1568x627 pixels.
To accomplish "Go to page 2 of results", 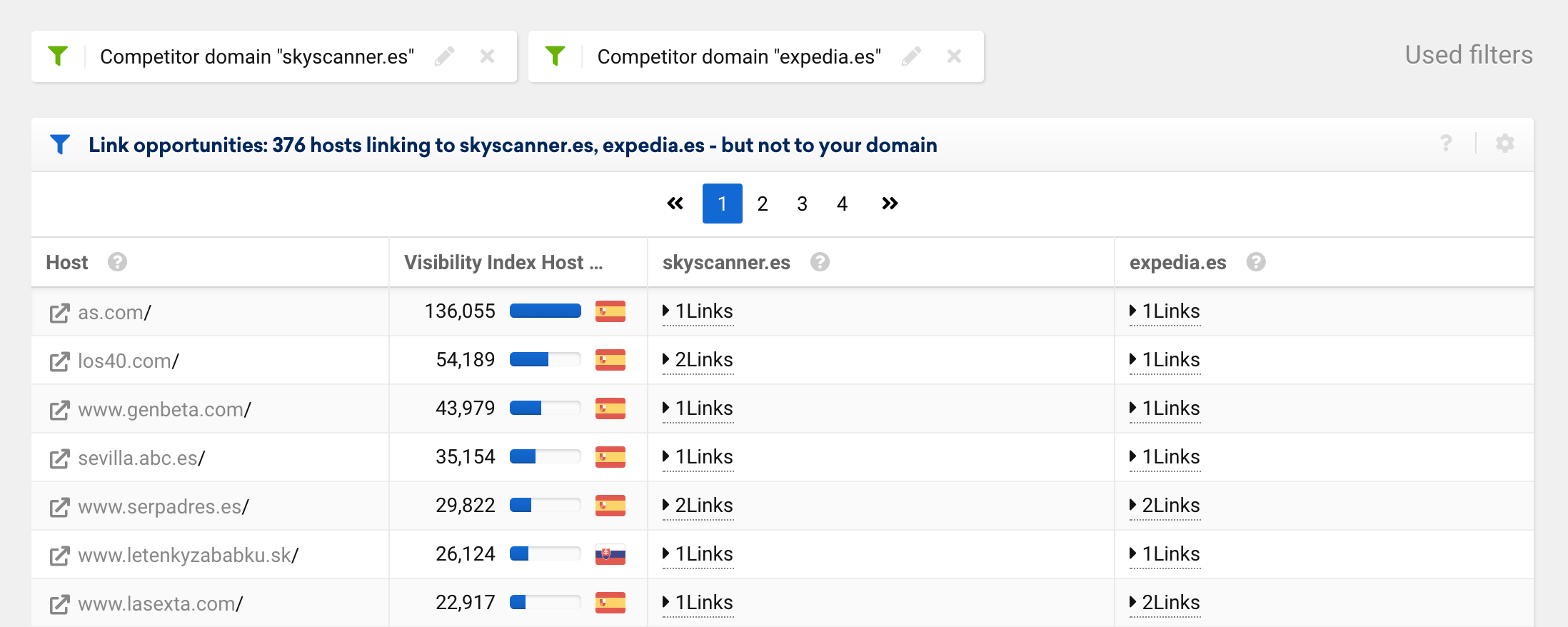I will click(x=762, y=204).
